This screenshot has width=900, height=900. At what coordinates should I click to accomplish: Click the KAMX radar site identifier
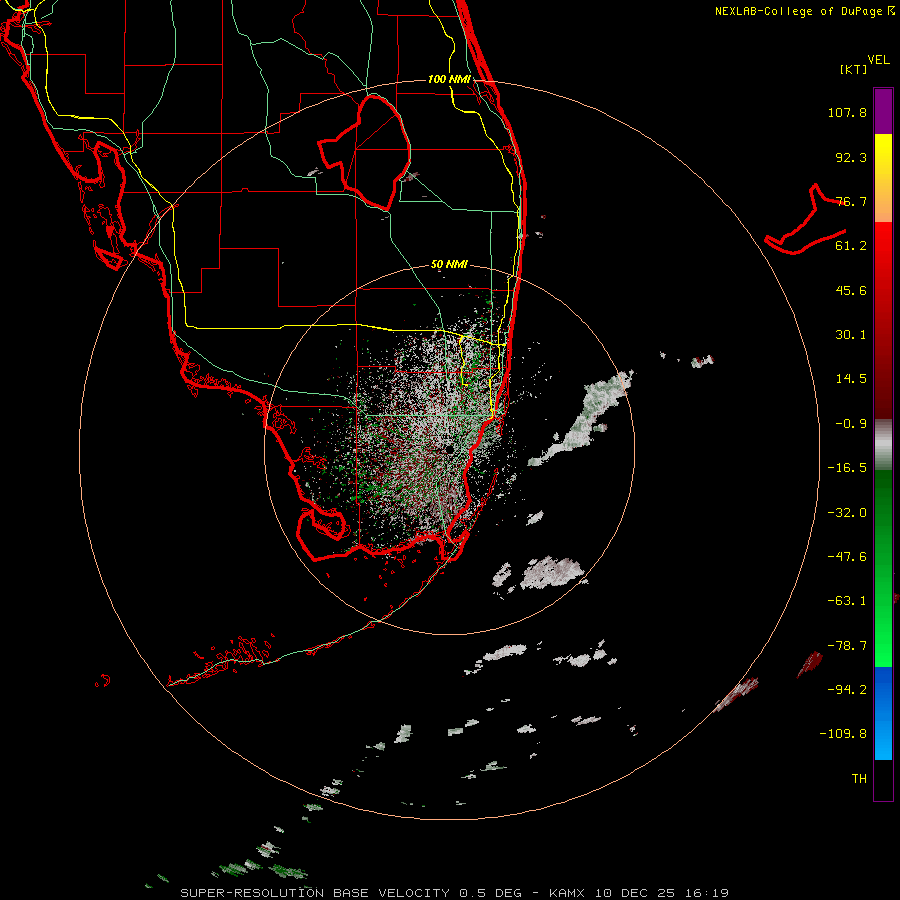click(566, 893)
